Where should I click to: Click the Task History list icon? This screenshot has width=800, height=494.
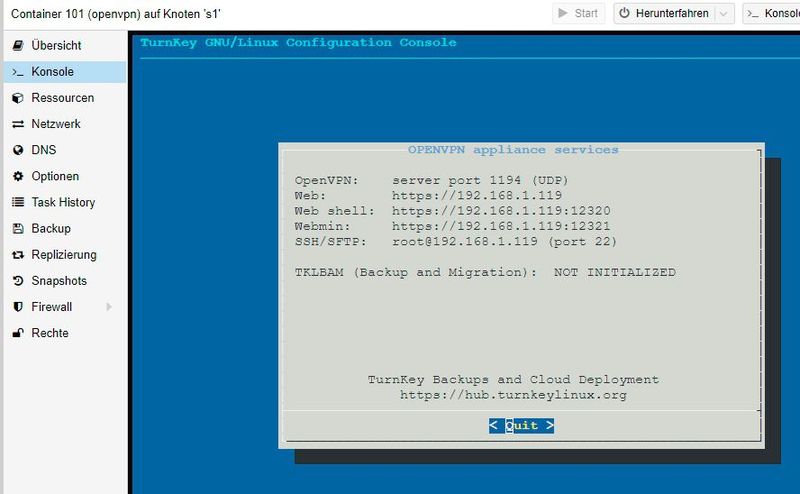pos(18,202)
